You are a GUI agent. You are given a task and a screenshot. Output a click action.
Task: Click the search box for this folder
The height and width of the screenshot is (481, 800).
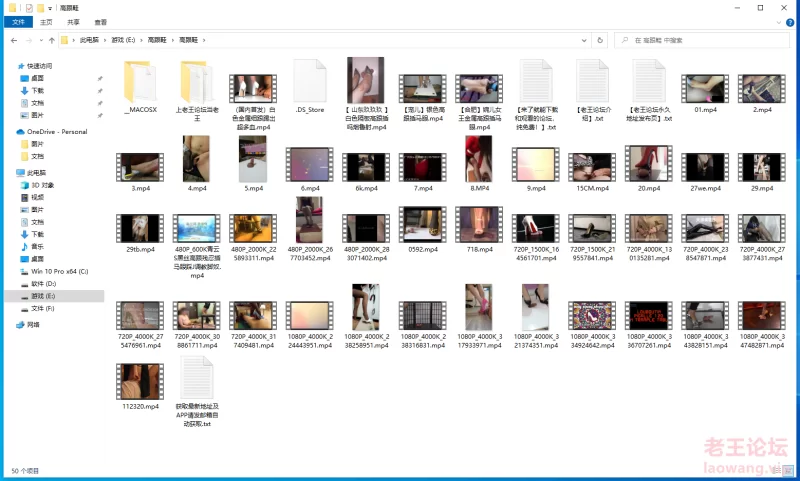702,40
